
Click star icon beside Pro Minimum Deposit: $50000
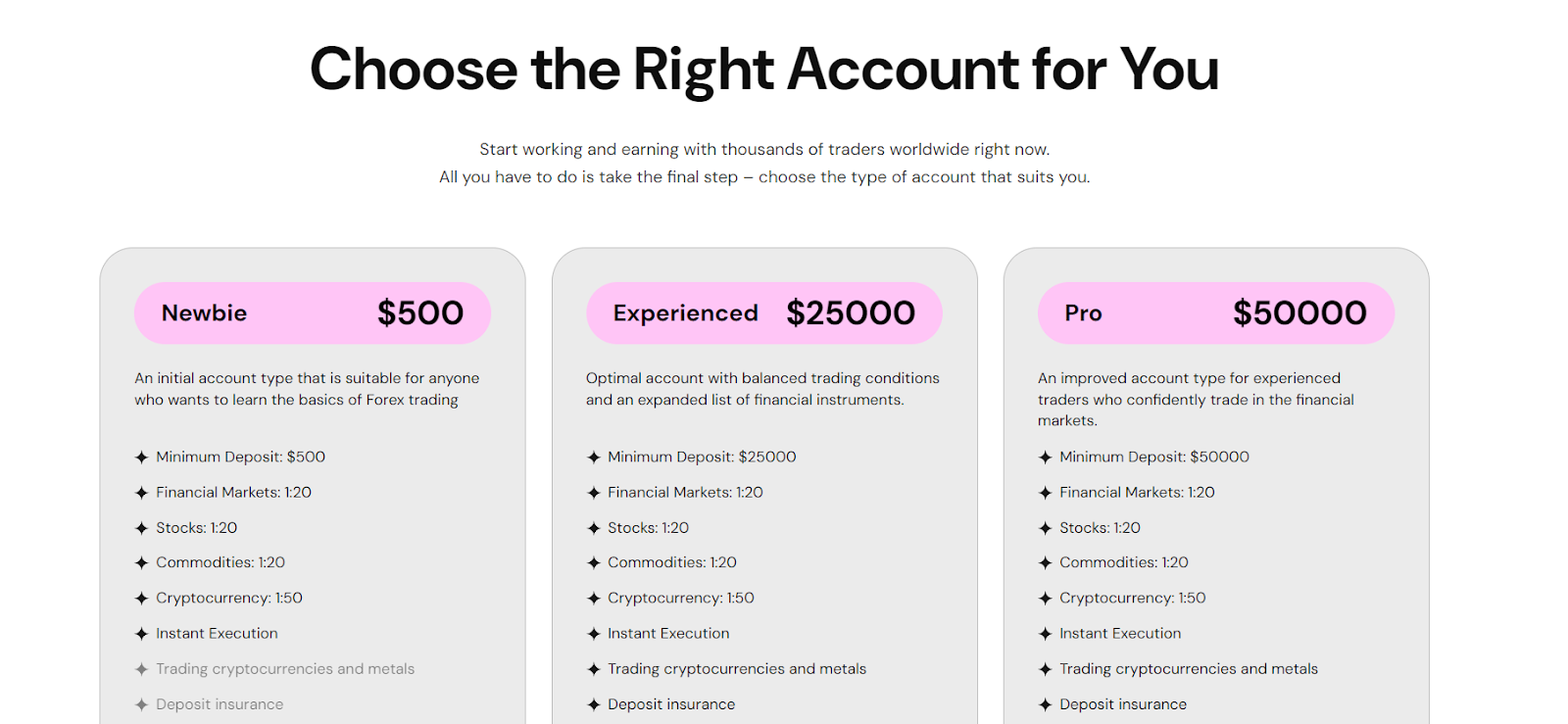(x=1045, y=458)
